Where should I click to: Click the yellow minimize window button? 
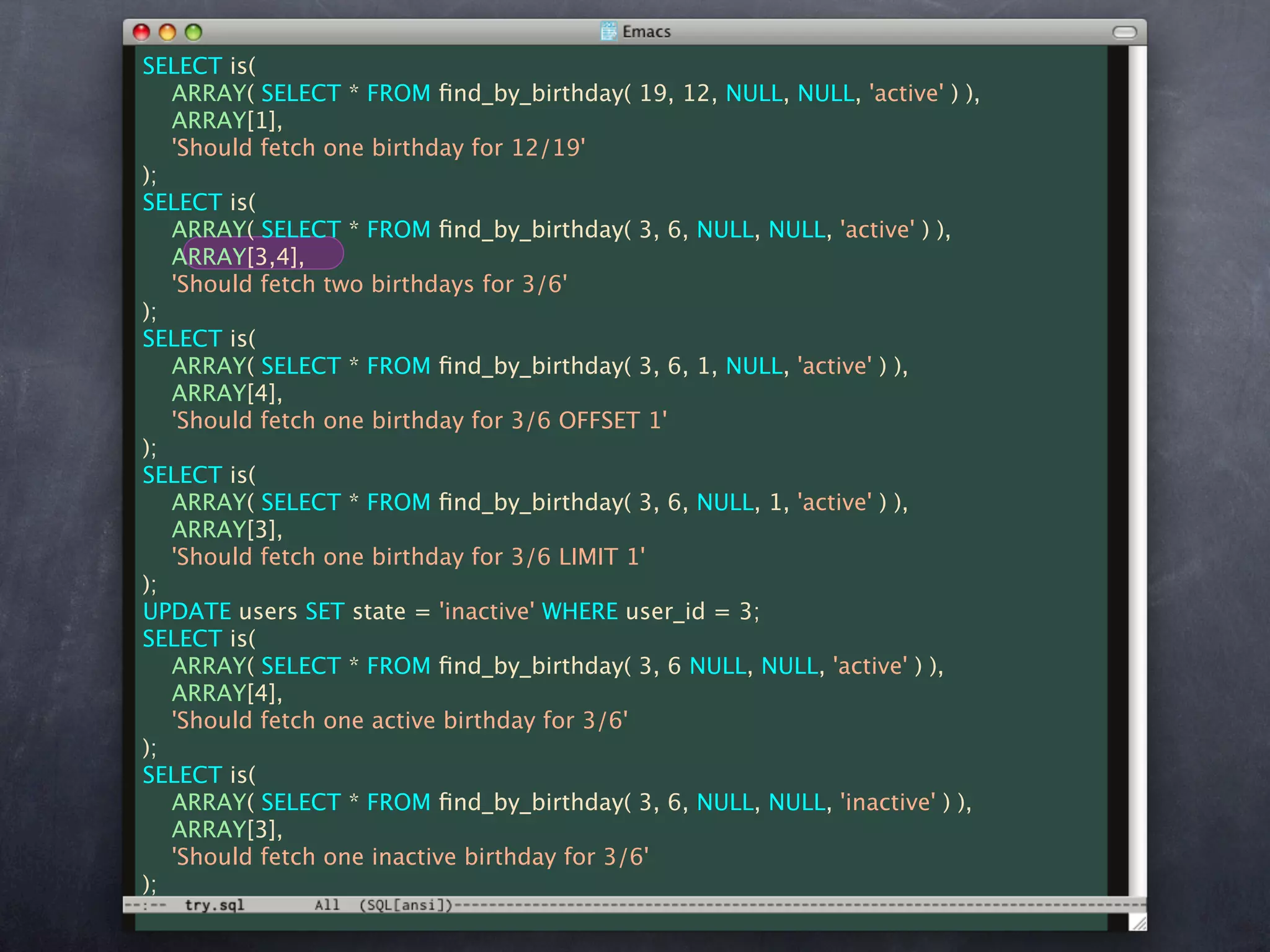(x=167, y=32)
